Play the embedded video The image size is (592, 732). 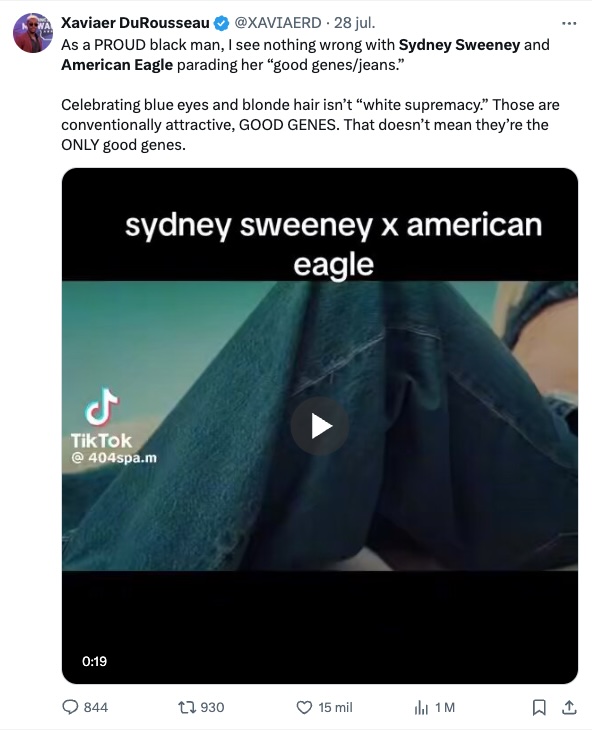click(x=320, y=426)
